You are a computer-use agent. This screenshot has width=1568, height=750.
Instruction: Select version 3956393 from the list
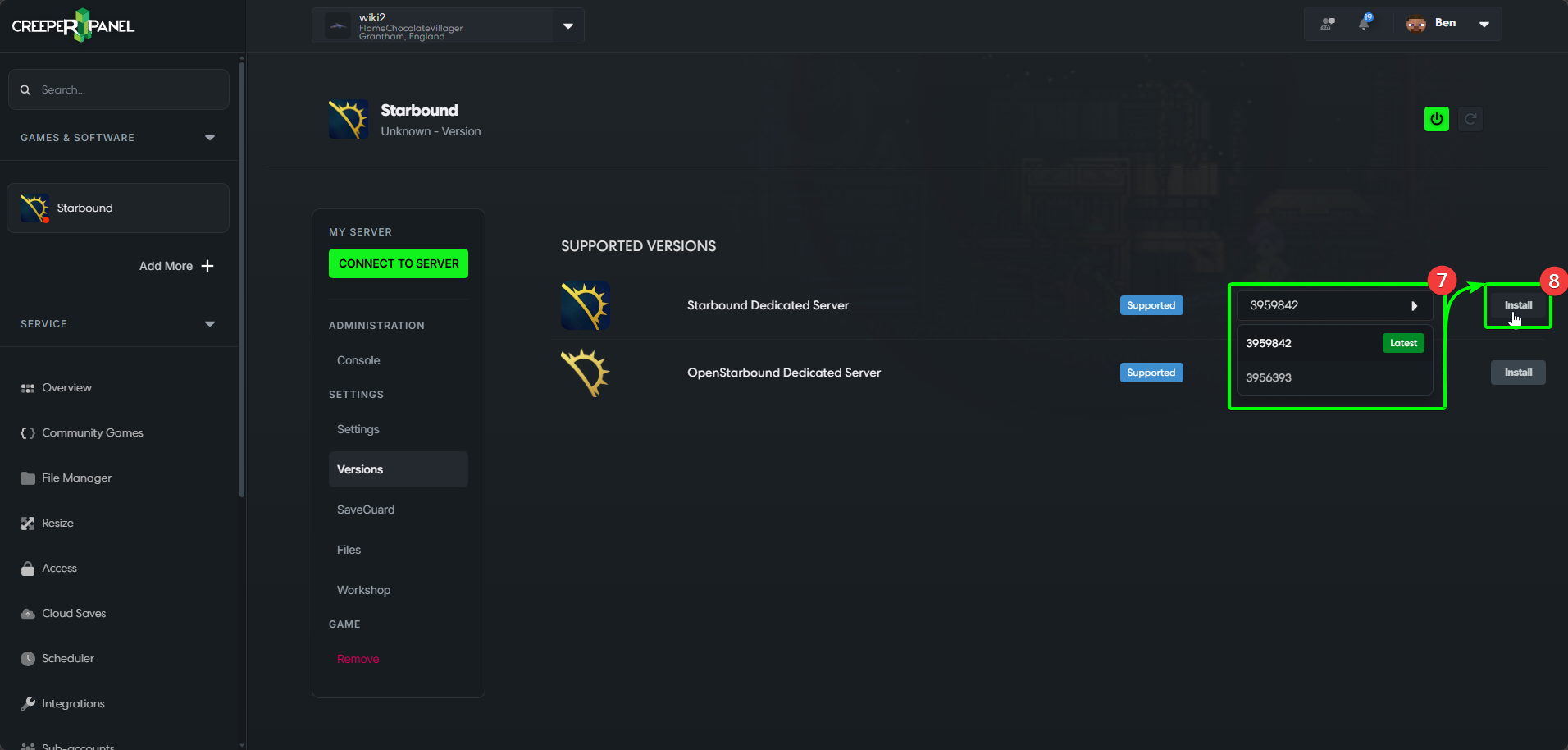[x=1269, y=377]
